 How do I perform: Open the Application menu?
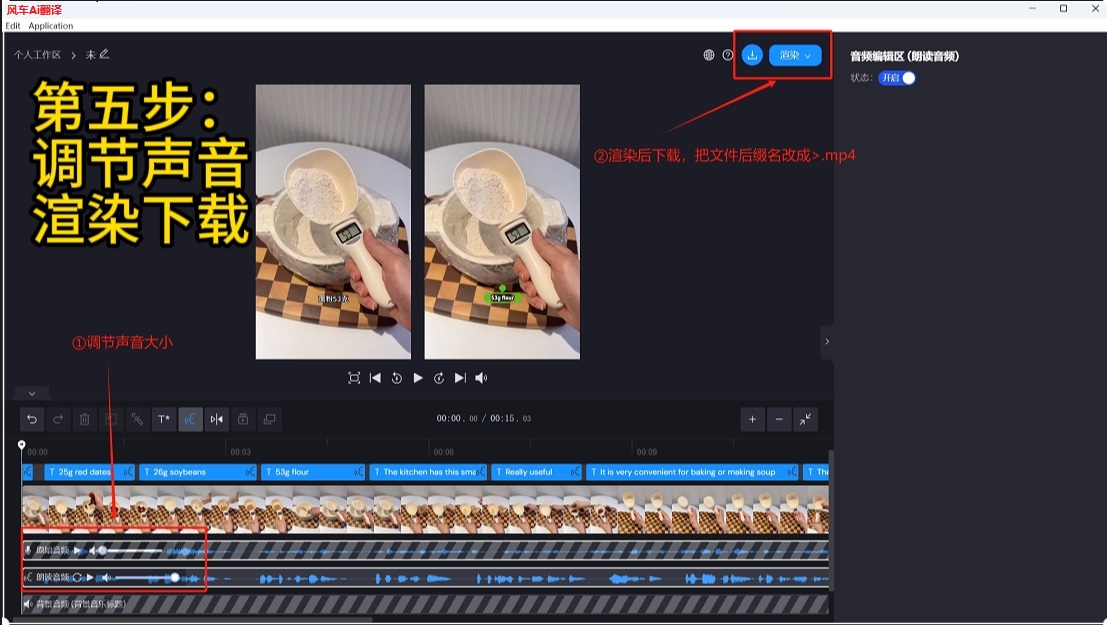point(50,26)
